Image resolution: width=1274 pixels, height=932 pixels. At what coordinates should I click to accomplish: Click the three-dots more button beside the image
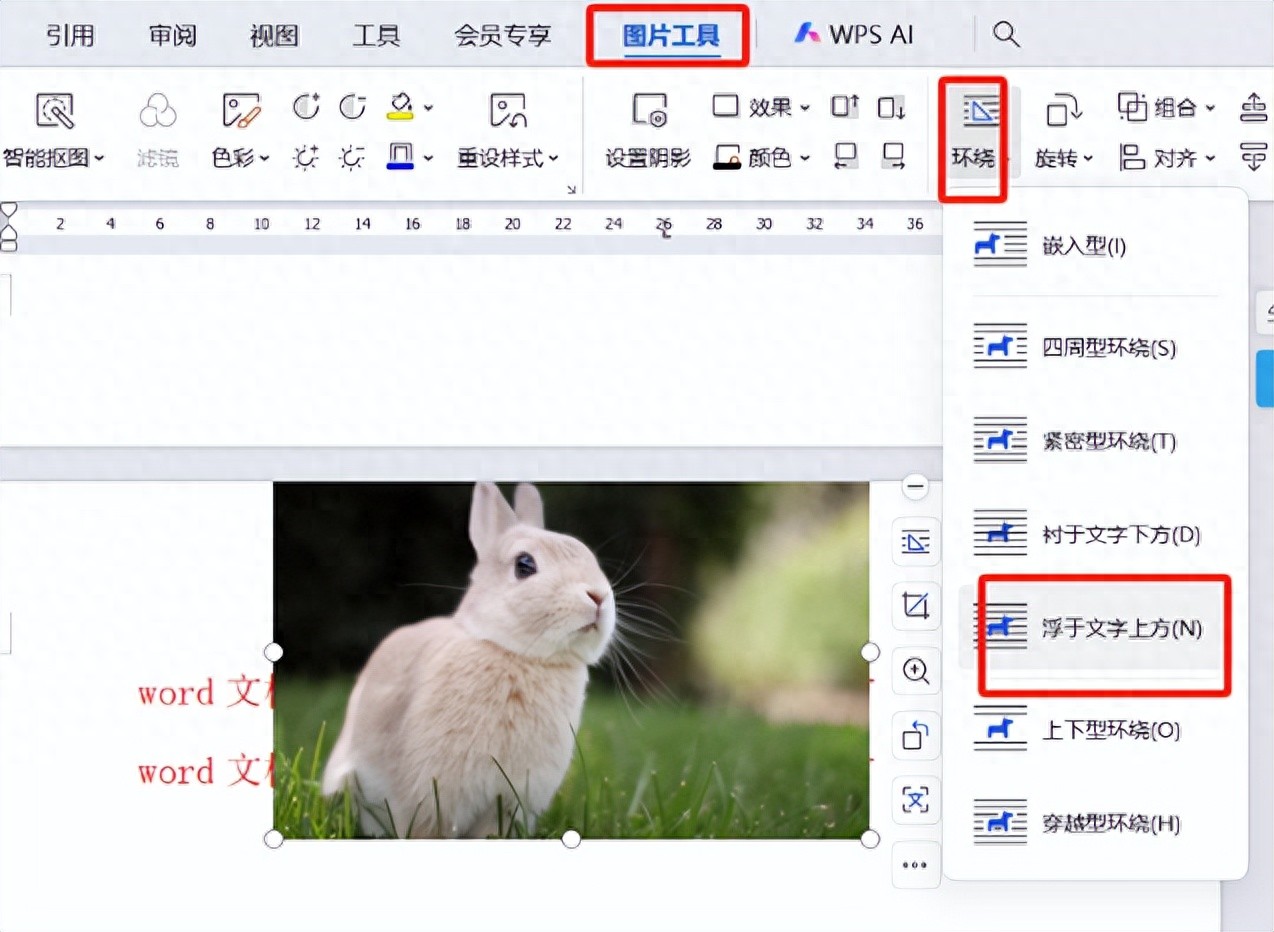[916, 865]
